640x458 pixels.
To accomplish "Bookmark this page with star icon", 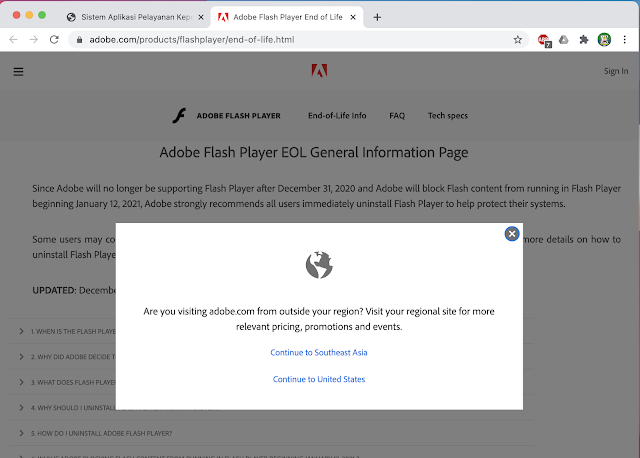I will tap(518, 40).
